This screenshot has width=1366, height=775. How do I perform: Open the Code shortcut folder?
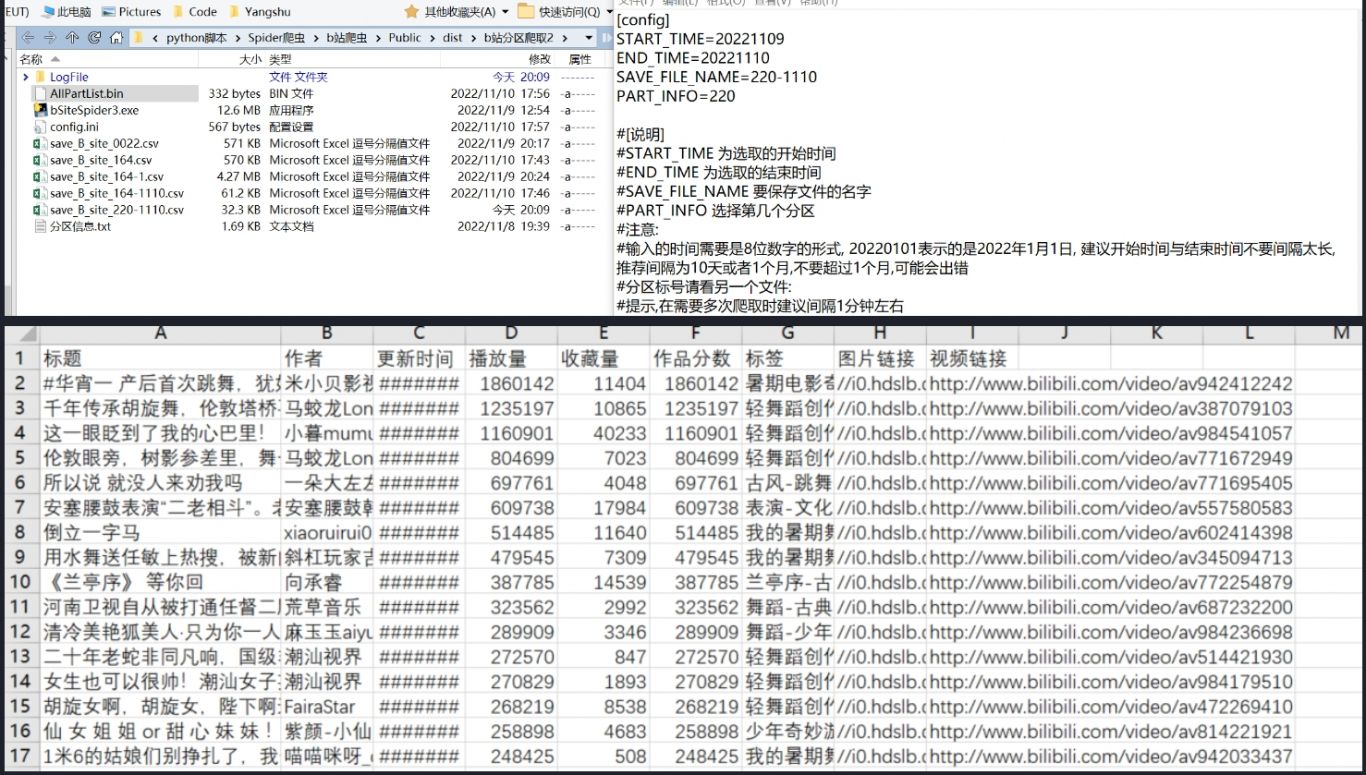tap(194, 12)
